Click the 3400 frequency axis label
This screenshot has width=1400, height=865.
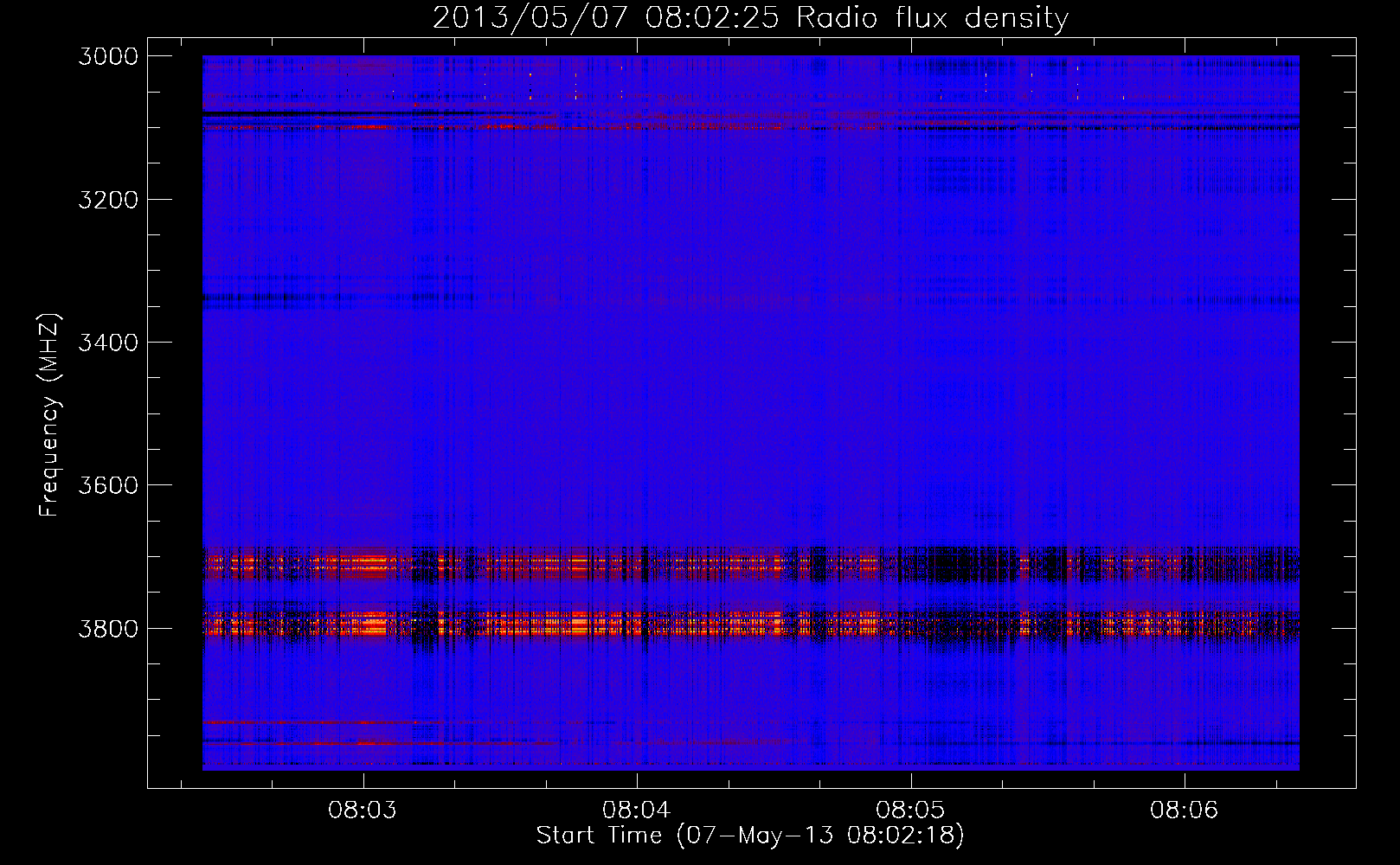(108, 343)
